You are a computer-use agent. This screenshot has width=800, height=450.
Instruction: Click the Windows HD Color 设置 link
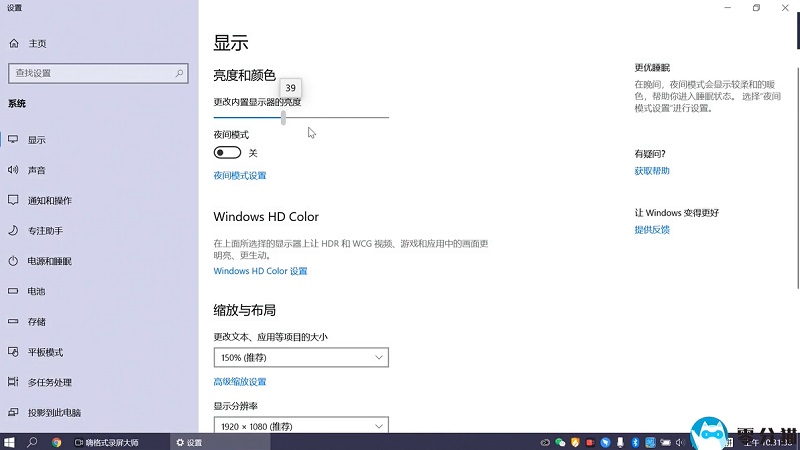260,271
